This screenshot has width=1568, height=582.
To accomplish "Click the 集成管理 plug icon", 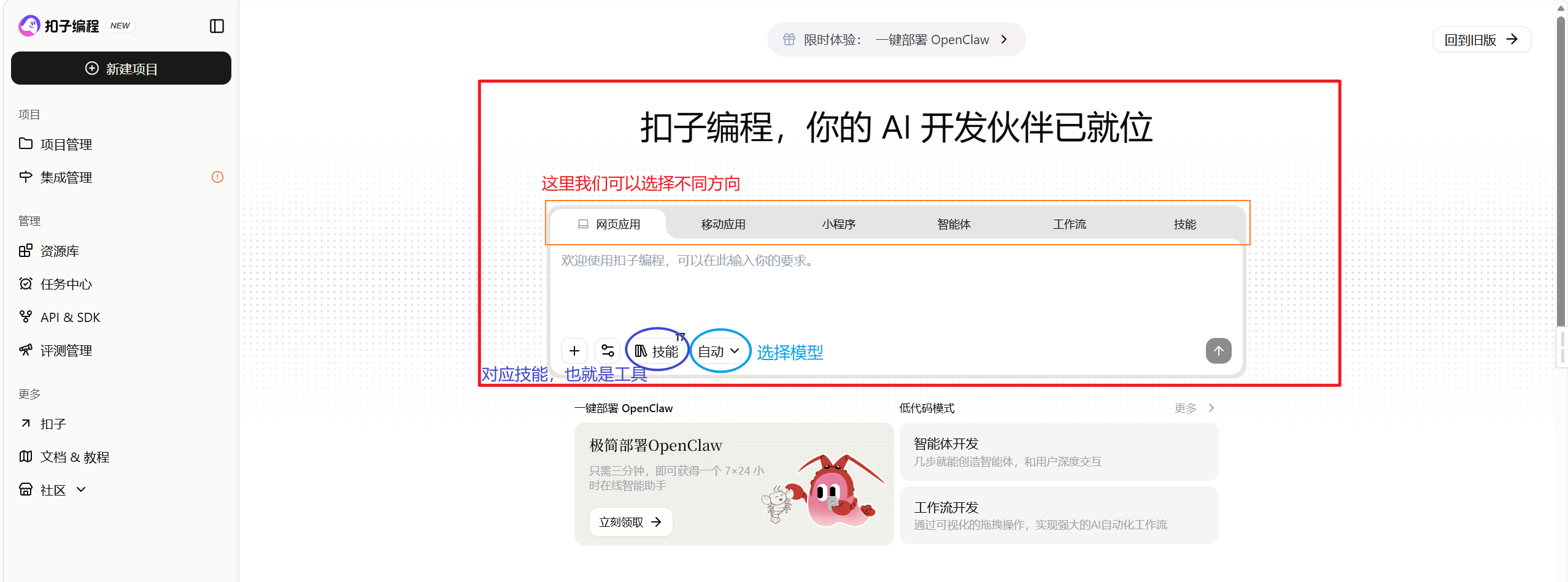I will (x=26, y=177).
